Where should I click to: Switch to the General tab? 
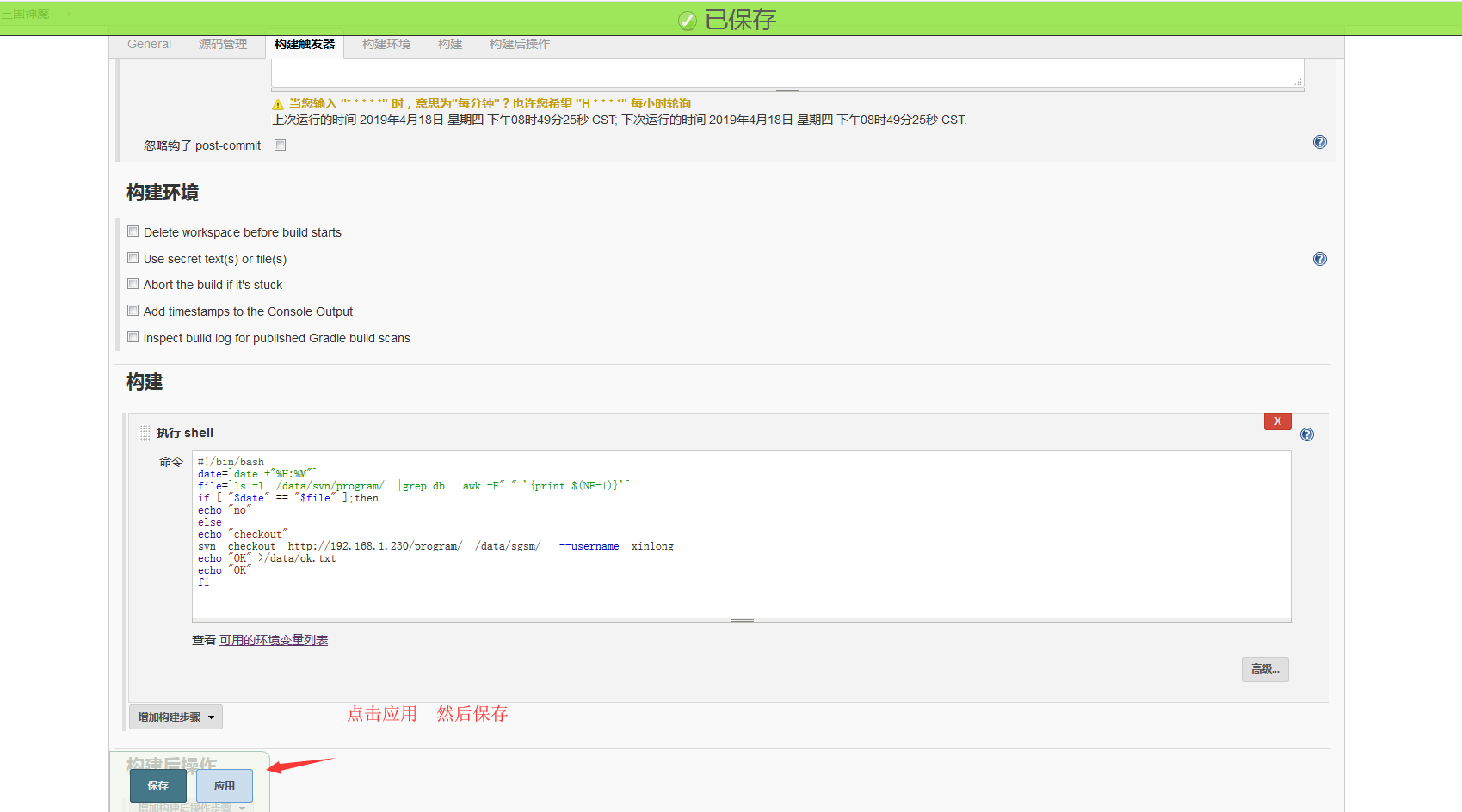coord(149,45)
